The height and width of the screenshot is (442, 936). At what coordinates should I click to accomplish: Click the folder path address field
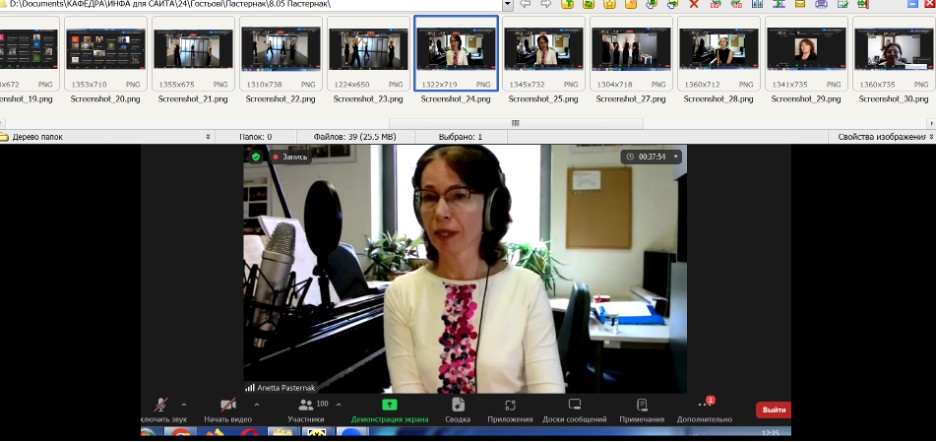pyautogui.click(x=251, y=4)
